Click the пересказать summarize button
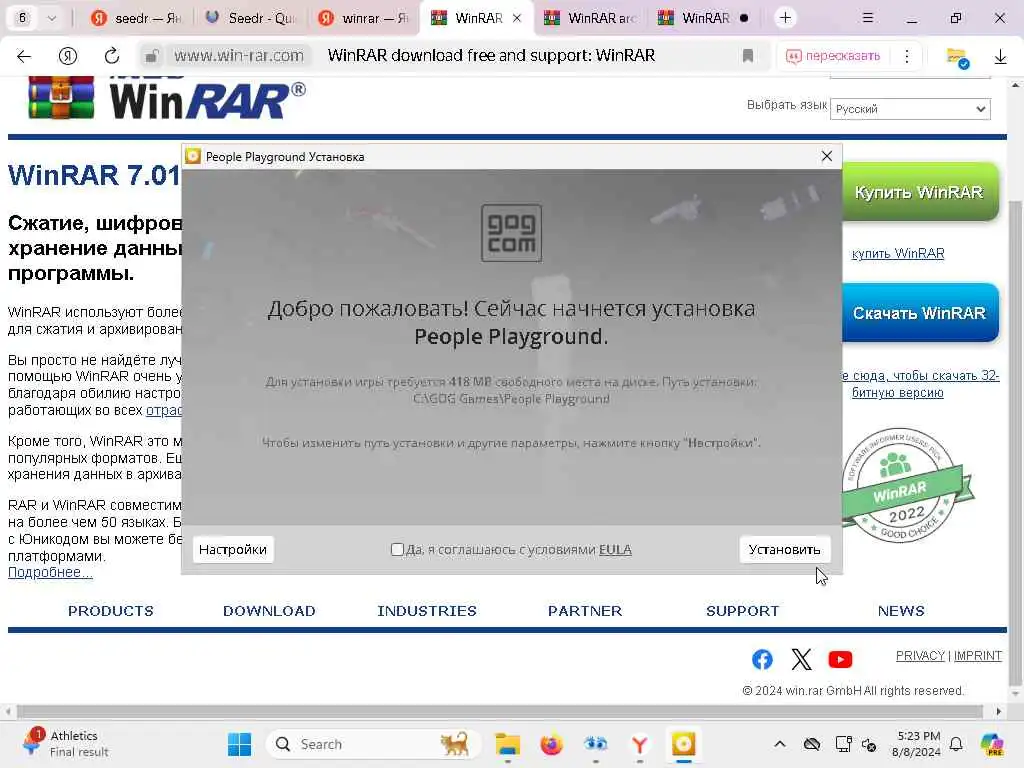 tap(833, 56)
